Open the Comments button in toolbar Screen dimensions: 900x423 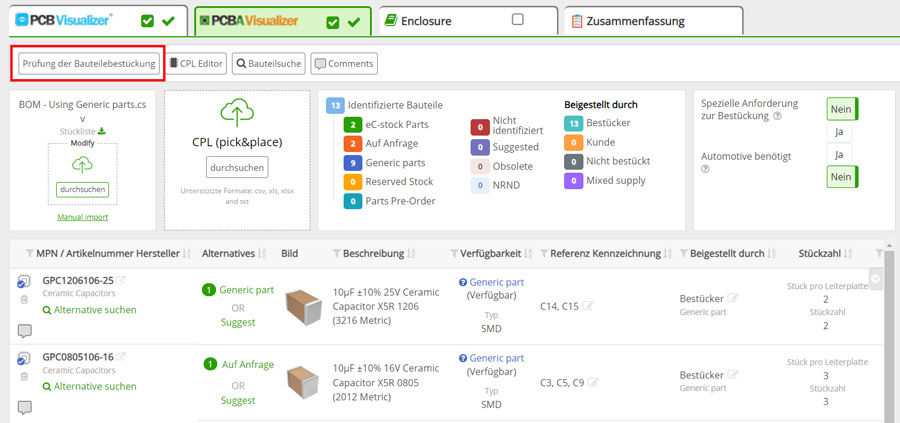(344, 64)
